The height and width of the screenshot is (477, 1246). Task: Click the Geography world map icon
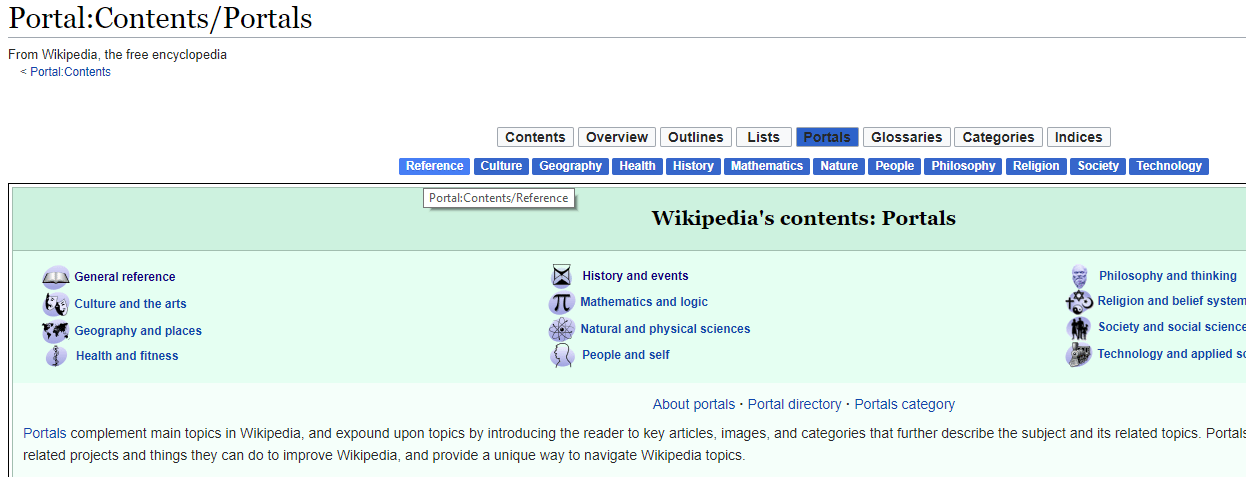pos(56,331)
